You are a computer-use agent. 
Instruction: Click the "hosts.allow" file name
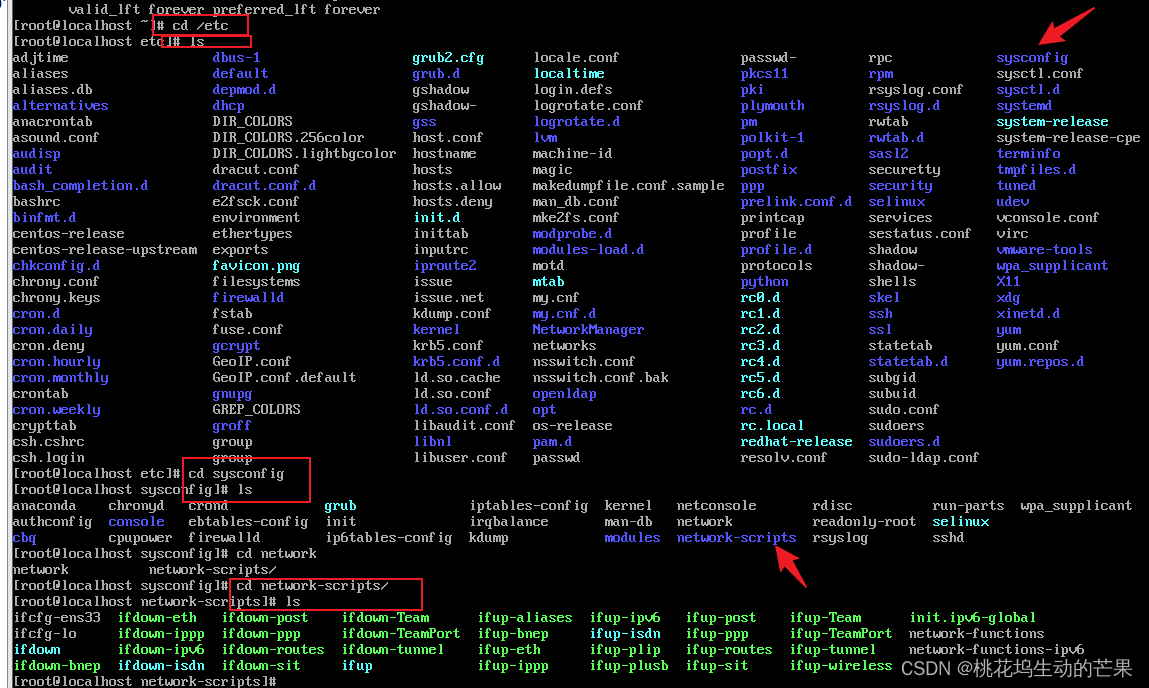click(457, 185)
